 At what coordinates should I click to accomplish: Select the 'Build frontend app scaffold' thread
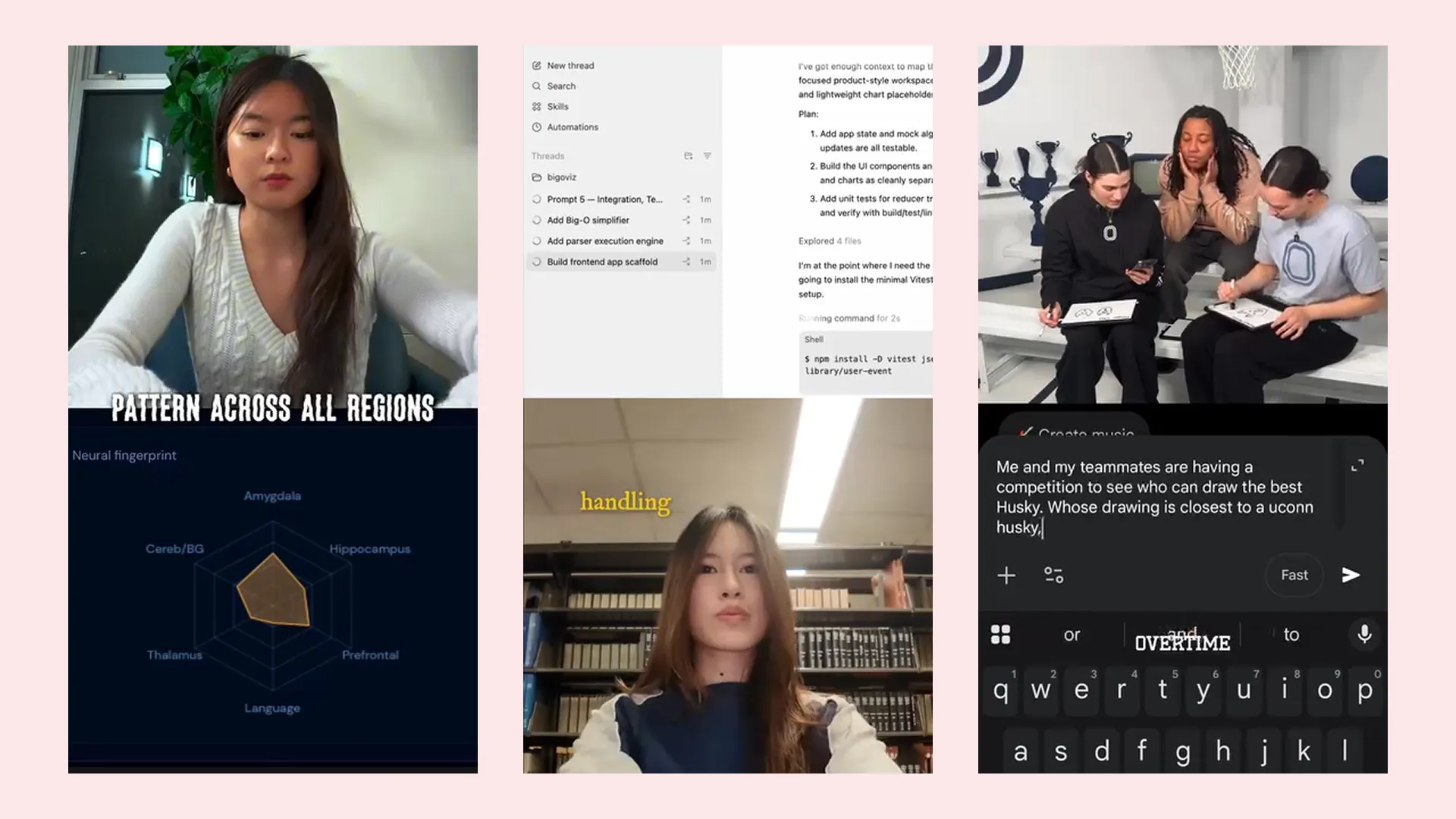click(x=620, y=262)
